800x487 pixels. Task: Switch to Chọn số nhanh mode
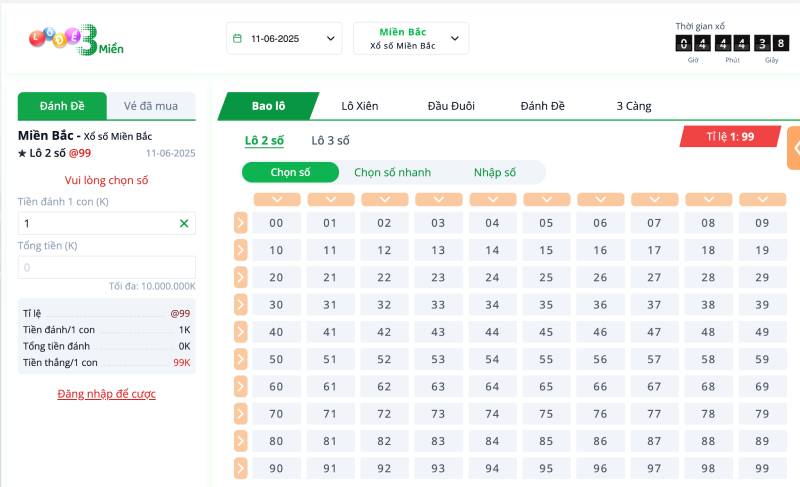coord(392,172)
